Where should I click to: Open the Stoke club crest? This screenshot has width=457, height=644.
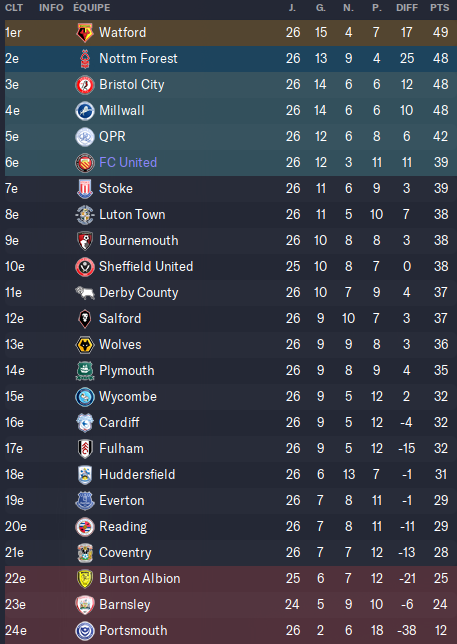tap(85, 189)
